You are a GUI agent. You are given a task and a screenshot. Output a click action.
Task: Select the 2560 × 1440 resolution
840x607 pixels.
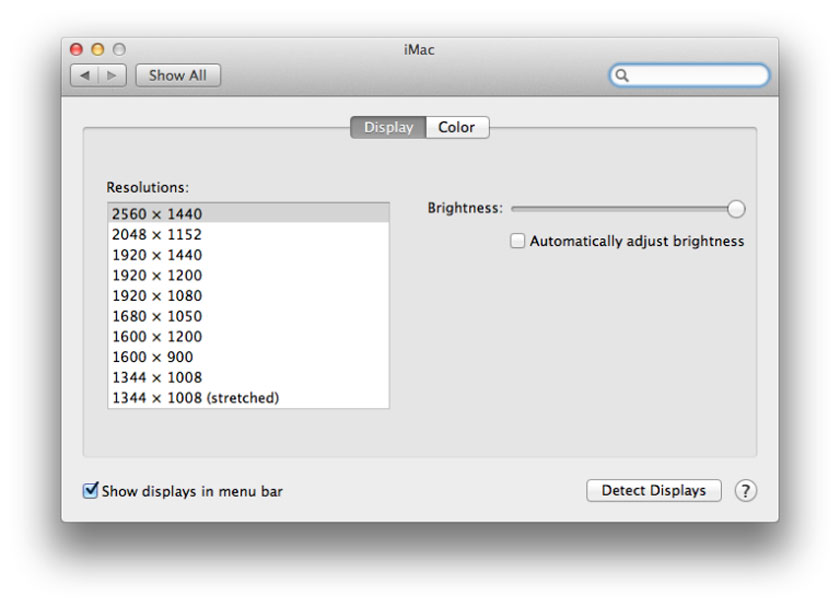(157, 213)
